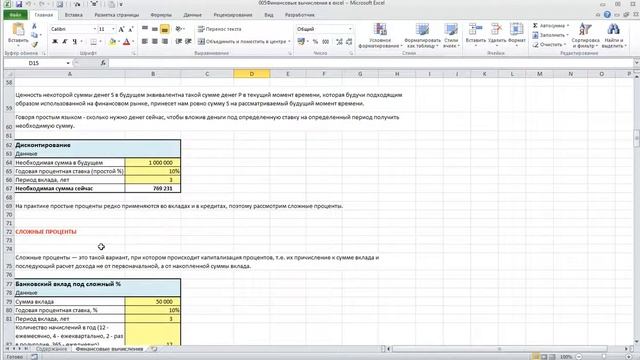Toggle Underline (Ч) formatting
The height and width of the screenshot is (360, 640).
tap(74, 42)
